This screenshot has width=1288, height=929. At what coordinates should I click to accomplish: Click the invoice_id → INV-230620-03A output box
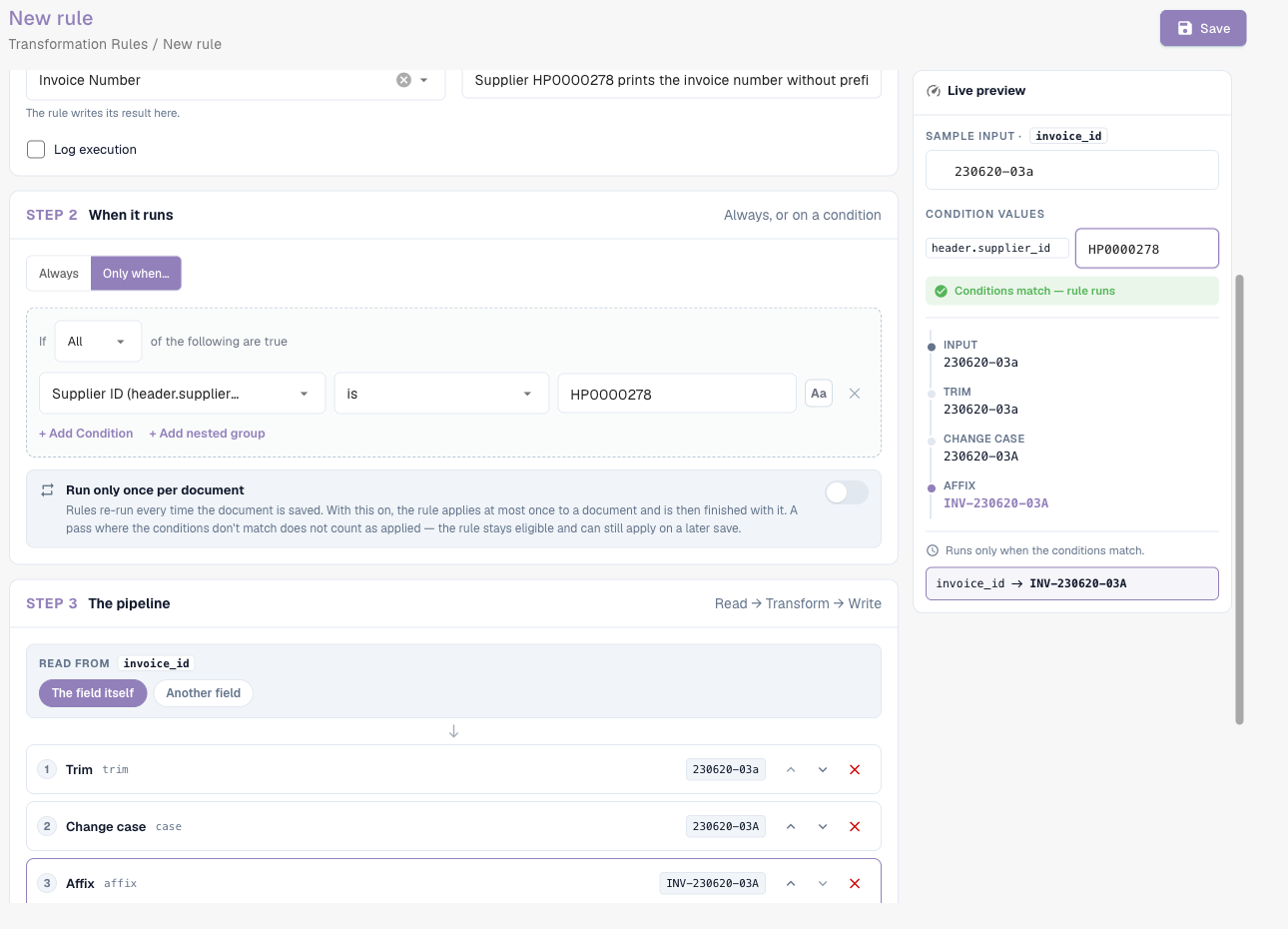[x=1072, y=583]
